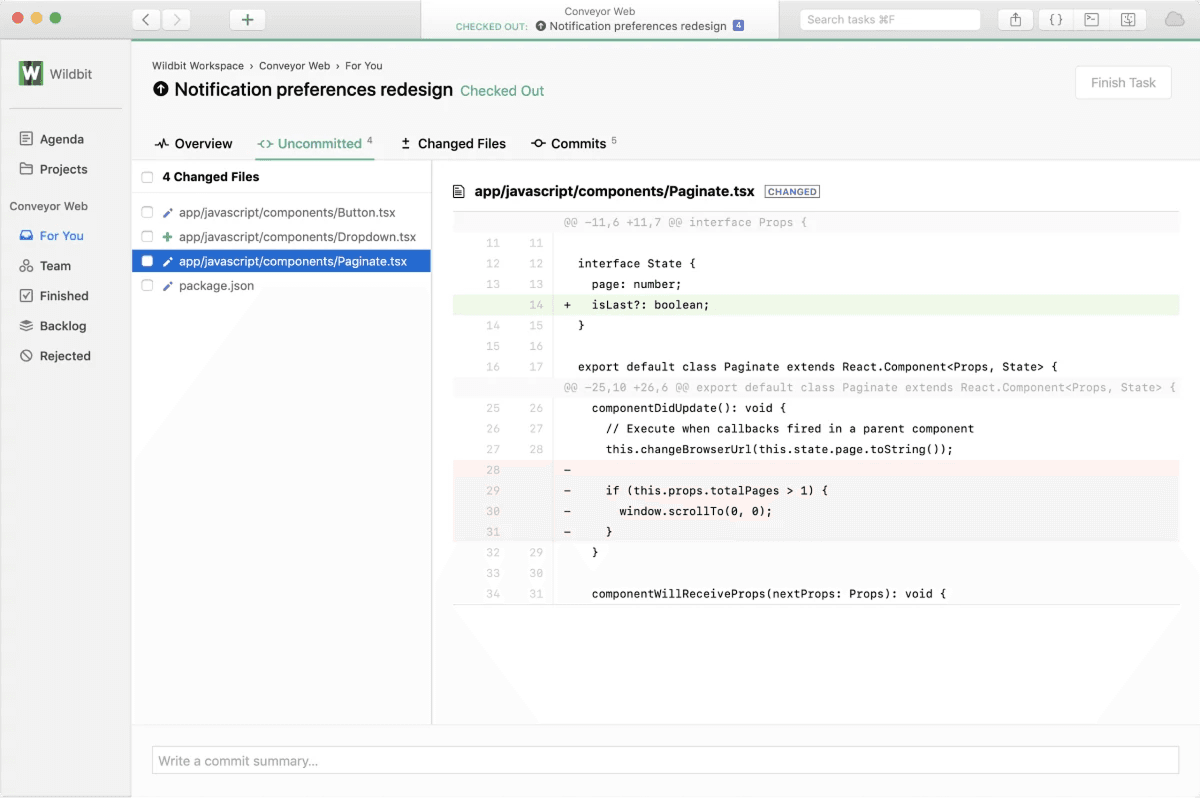Open the Backlog section
Image resolution: width=1200 pixels, height=798 pixels.
tap(53, 326)
